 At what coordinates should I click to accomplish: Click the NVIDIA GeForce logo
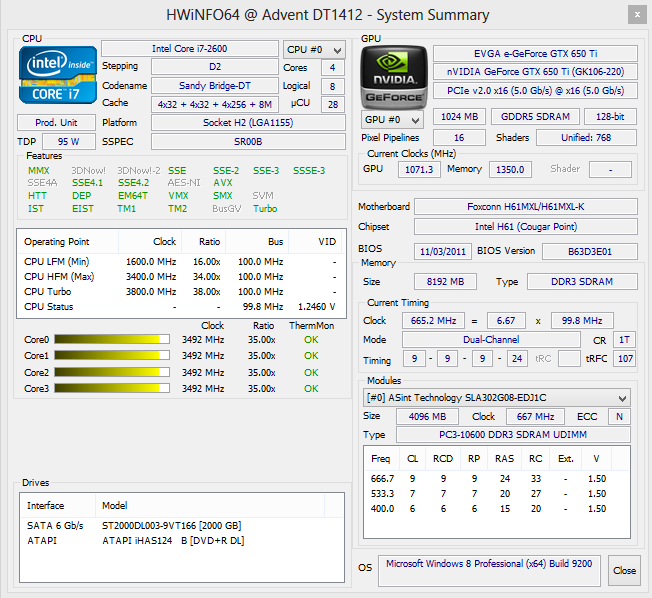[393, 77]
